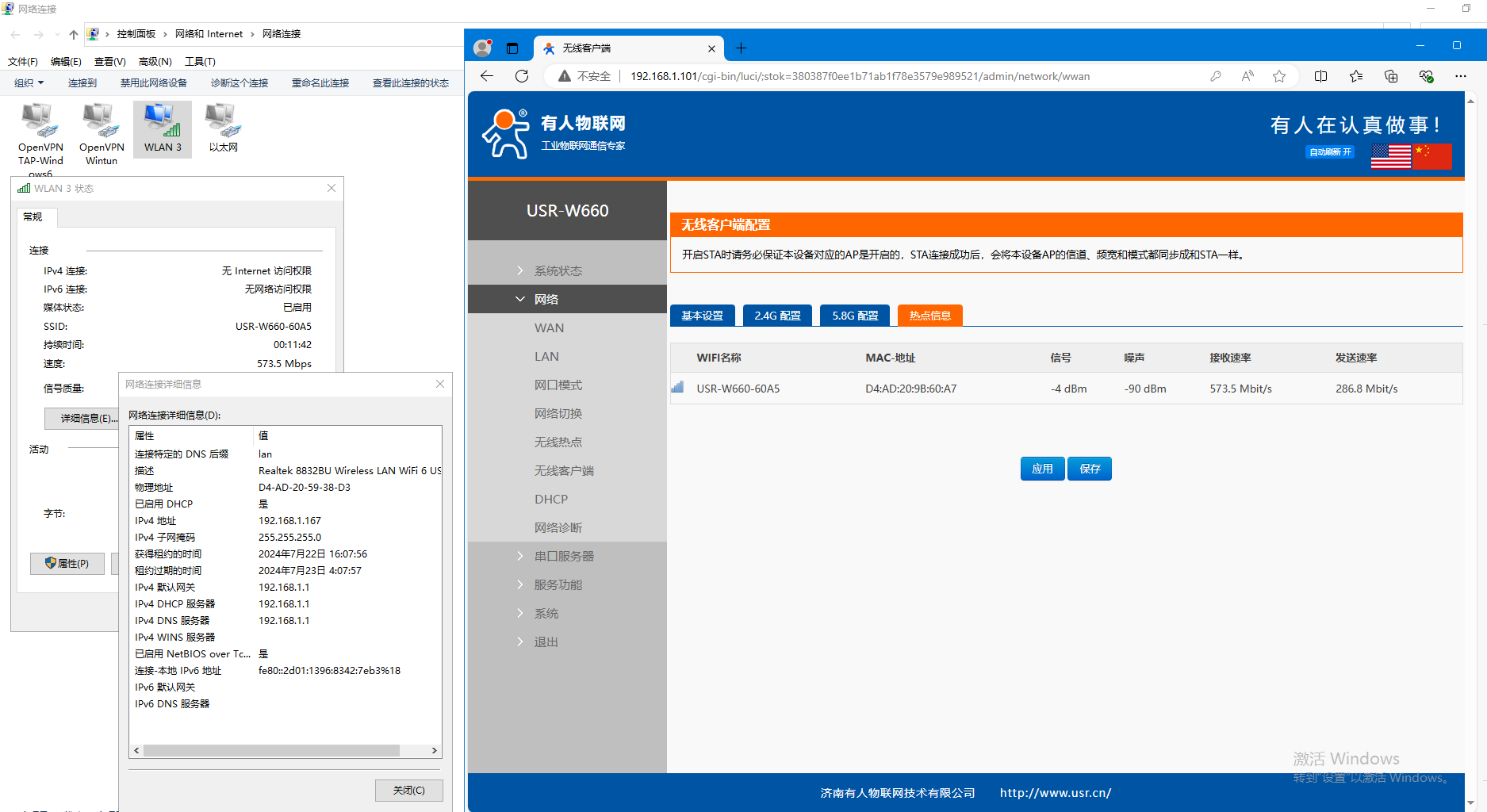Switch language with the Chinese flag icon

click(1432, 155)
